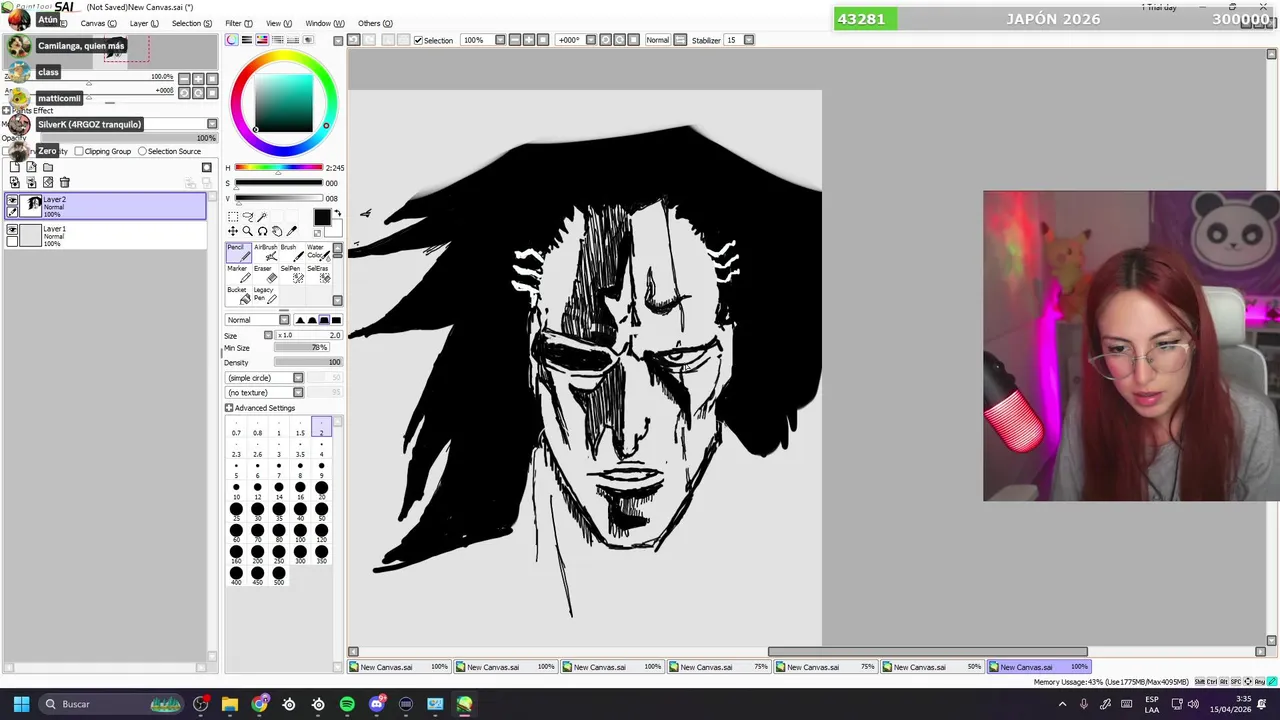Click the taskbar Buscar search box
The image size is (1280, 720).
[x=112, y=704]
